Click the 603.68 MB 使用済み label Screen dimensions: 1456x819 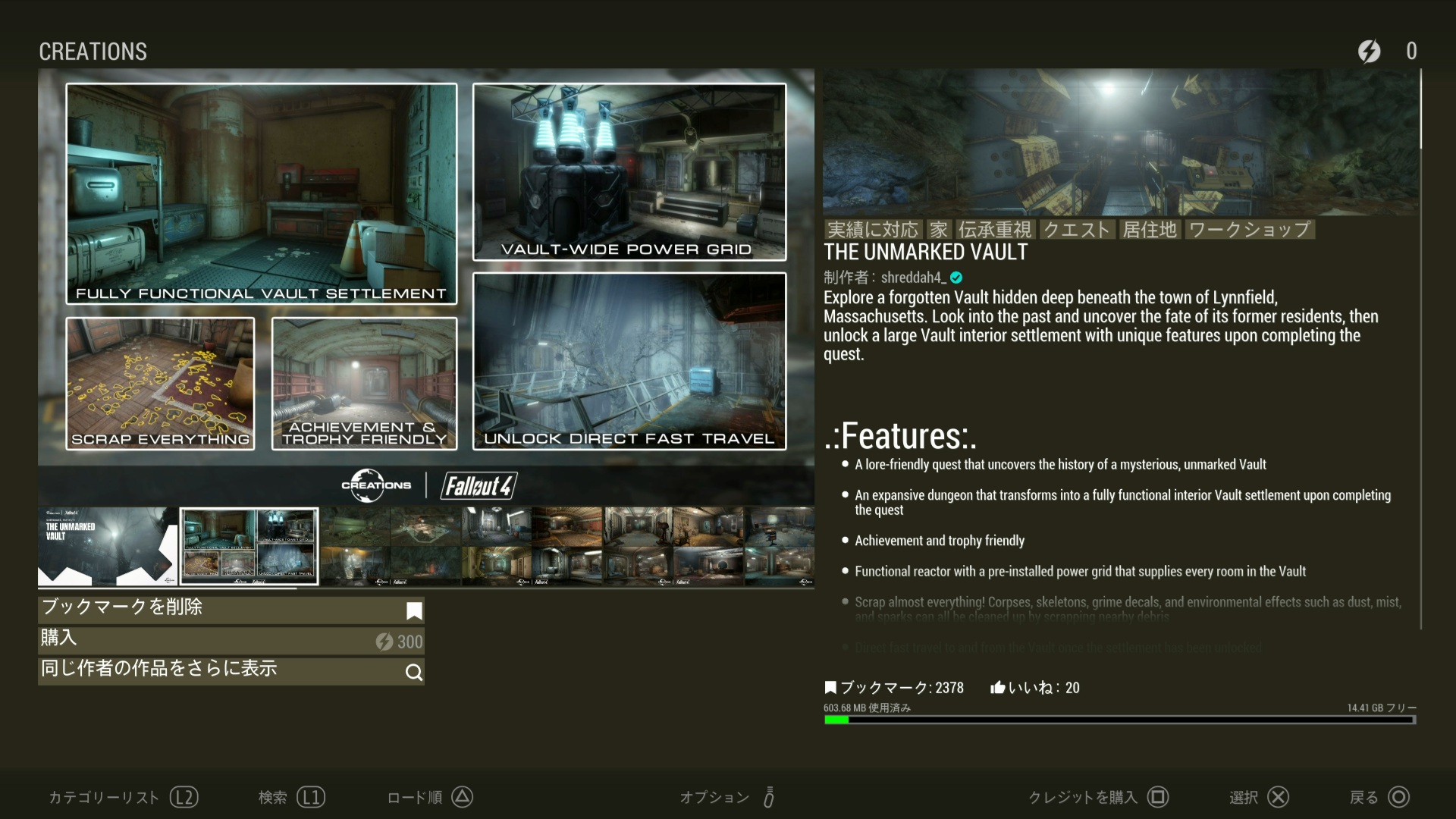click(868, 708)
